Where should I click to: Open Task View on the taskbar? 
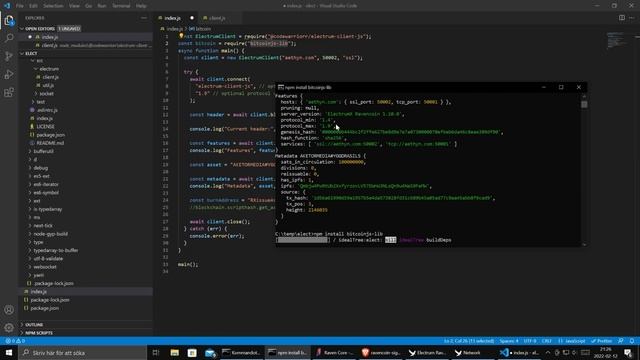[156, 353]
